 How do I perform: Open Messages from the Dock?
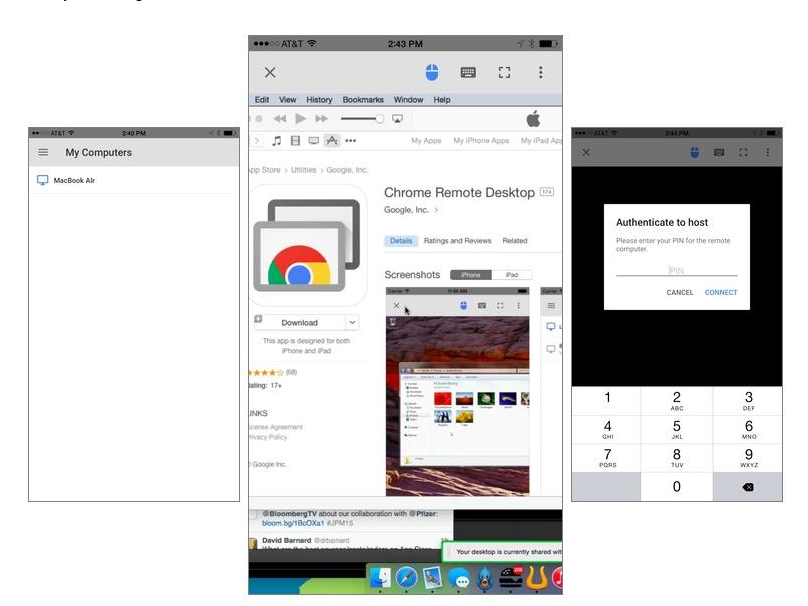pos(459,579)
